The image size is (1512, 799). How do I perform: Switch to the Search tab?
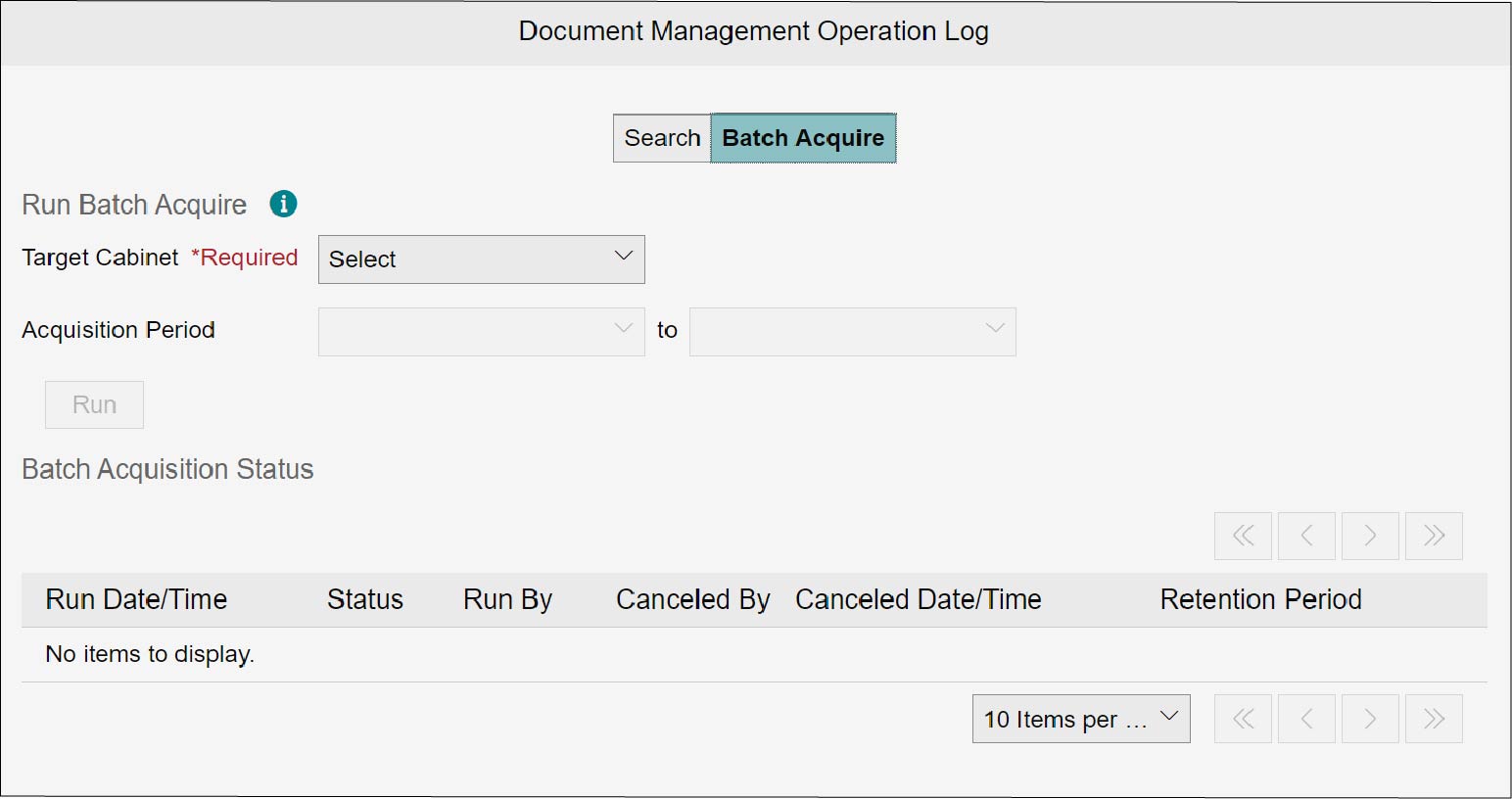click(x=662, y=138)
